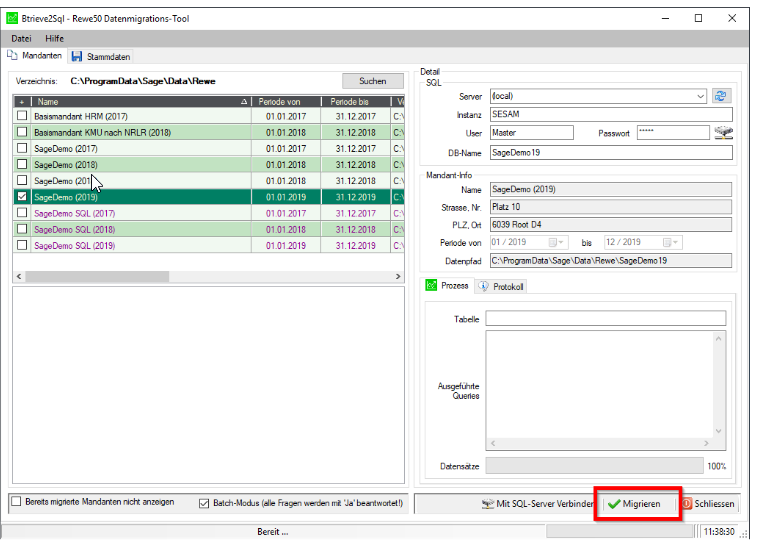Click '31.12.2019' in SageDemo SQL (2019) row
Screen dimensions: 760x558
[356, 245]
